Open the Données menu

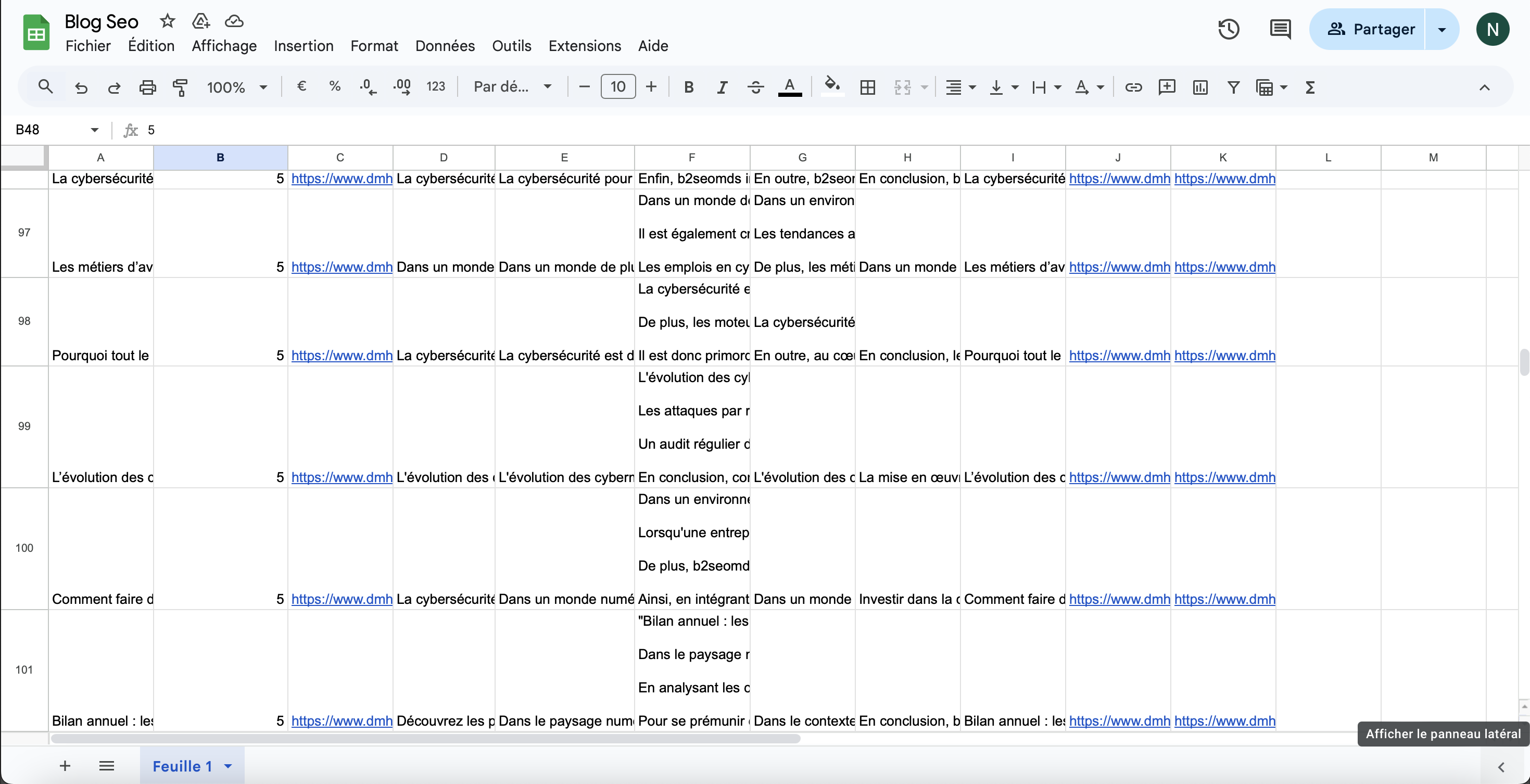[x=444, y=46]
